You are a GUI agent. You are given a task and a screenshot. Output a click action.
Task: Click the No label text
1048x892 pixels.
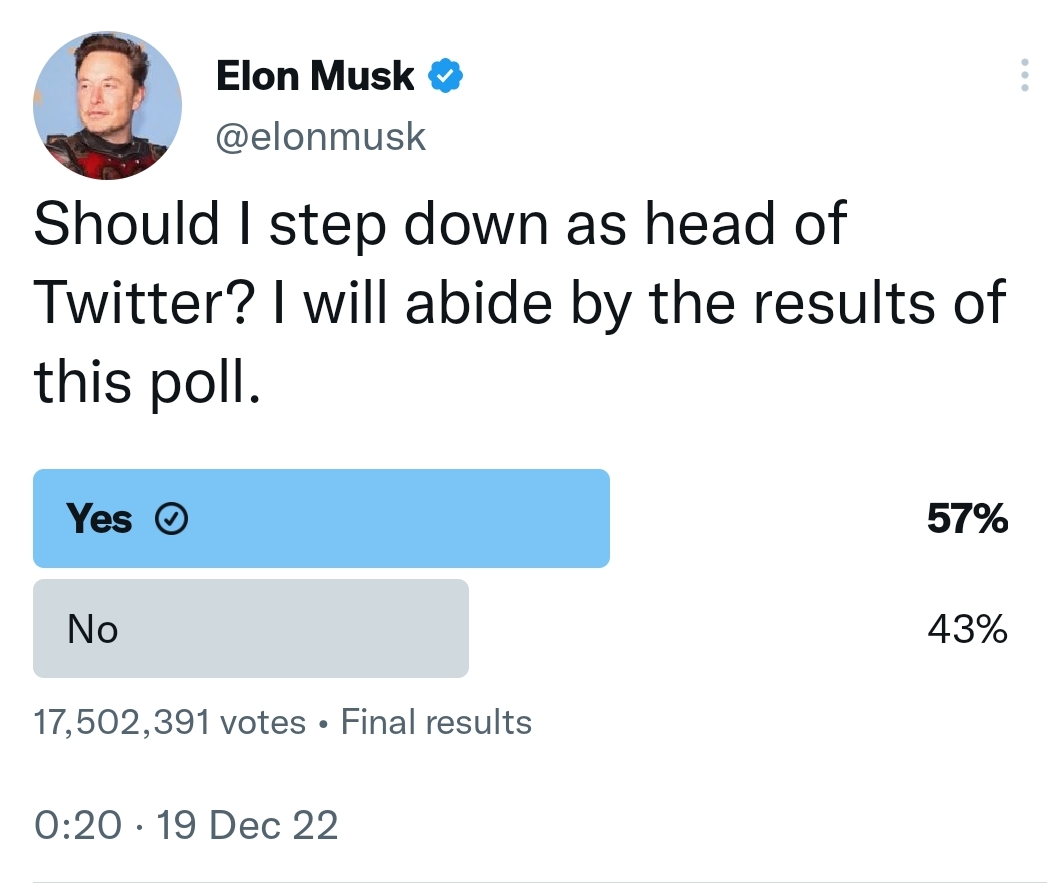coord(92,629)
